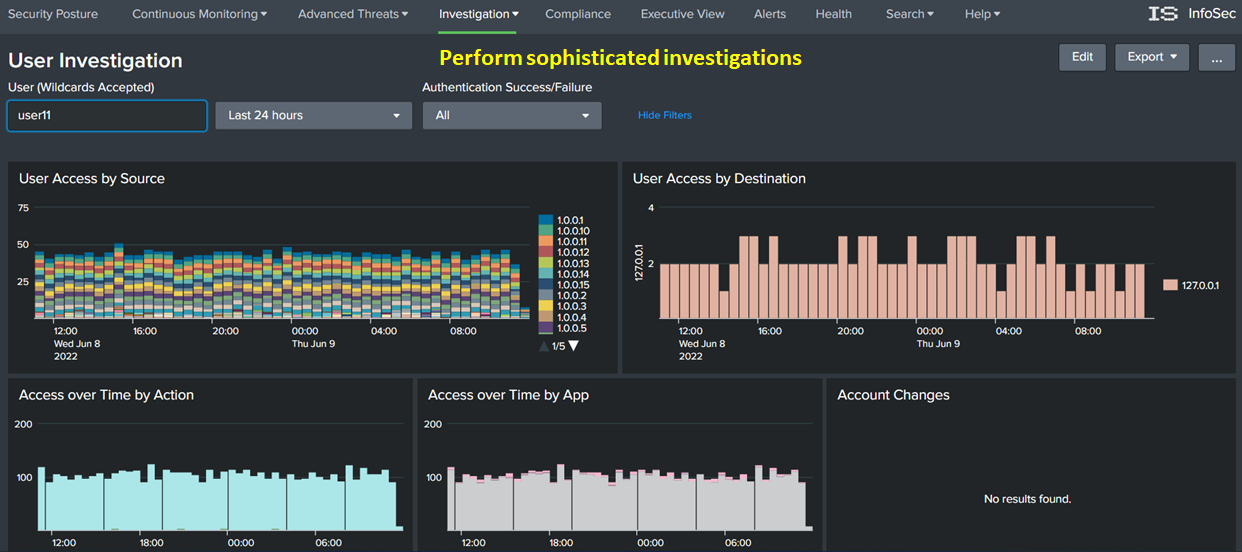Click the InfoSec app logo icon
This screenshot has height=552, width=1242.
[x=1163, y=14]
